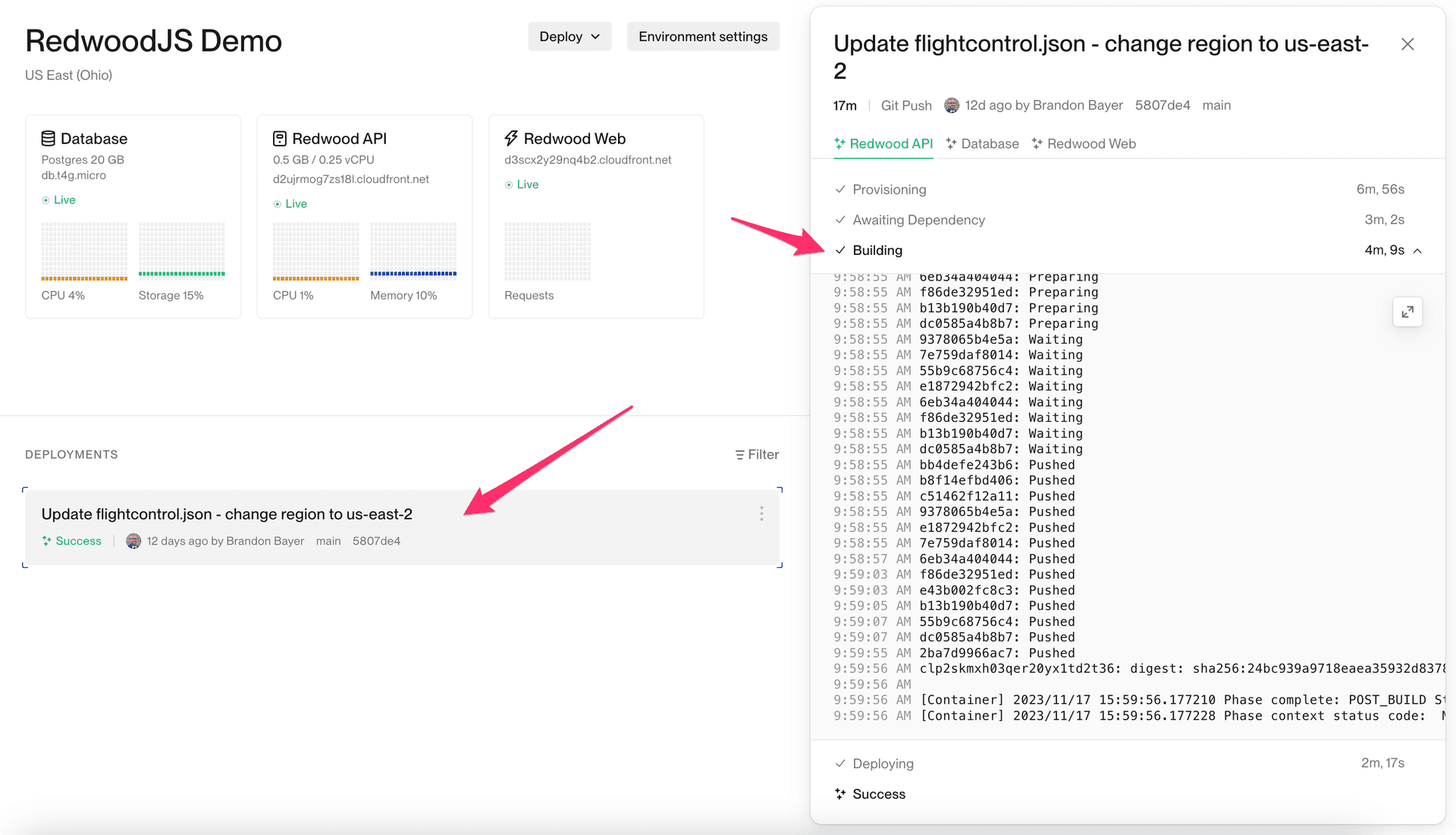Image resolution: width=1456 pixels, height=835 pixels.
Task: Open Environment settings
Action: click(702, 36)
